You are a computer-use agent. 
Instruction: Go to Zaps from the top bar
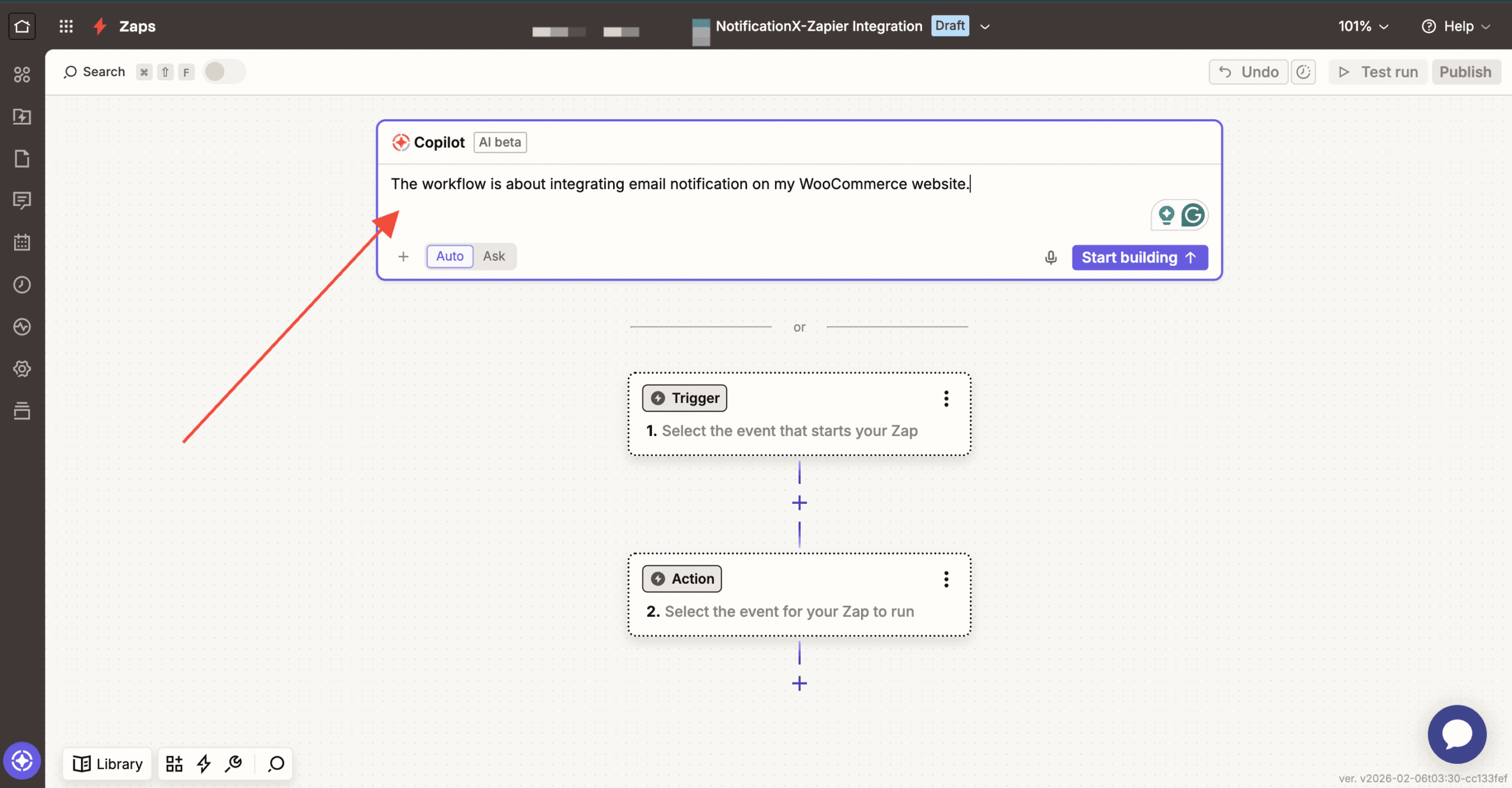pos(137,26)
